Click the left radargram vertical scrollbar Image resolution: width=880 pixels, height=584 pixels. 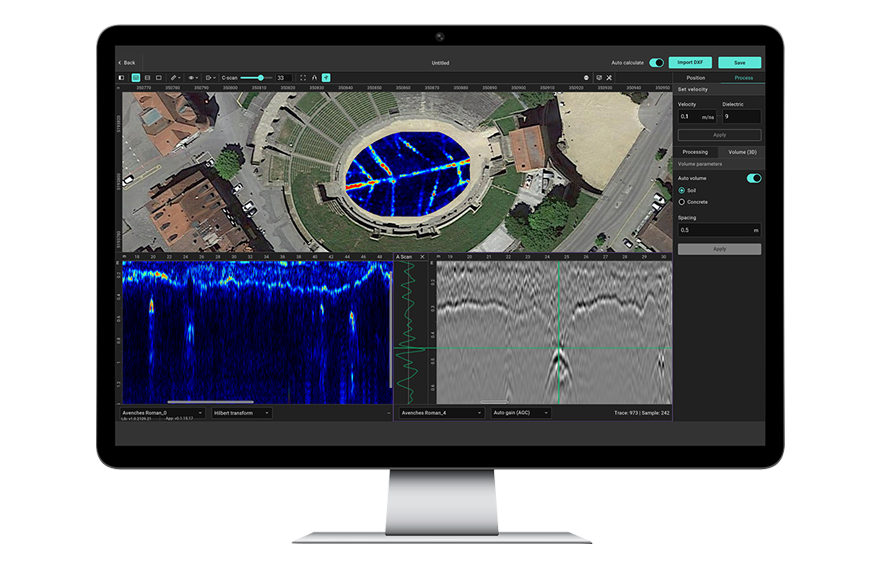(x=391, y=331)
